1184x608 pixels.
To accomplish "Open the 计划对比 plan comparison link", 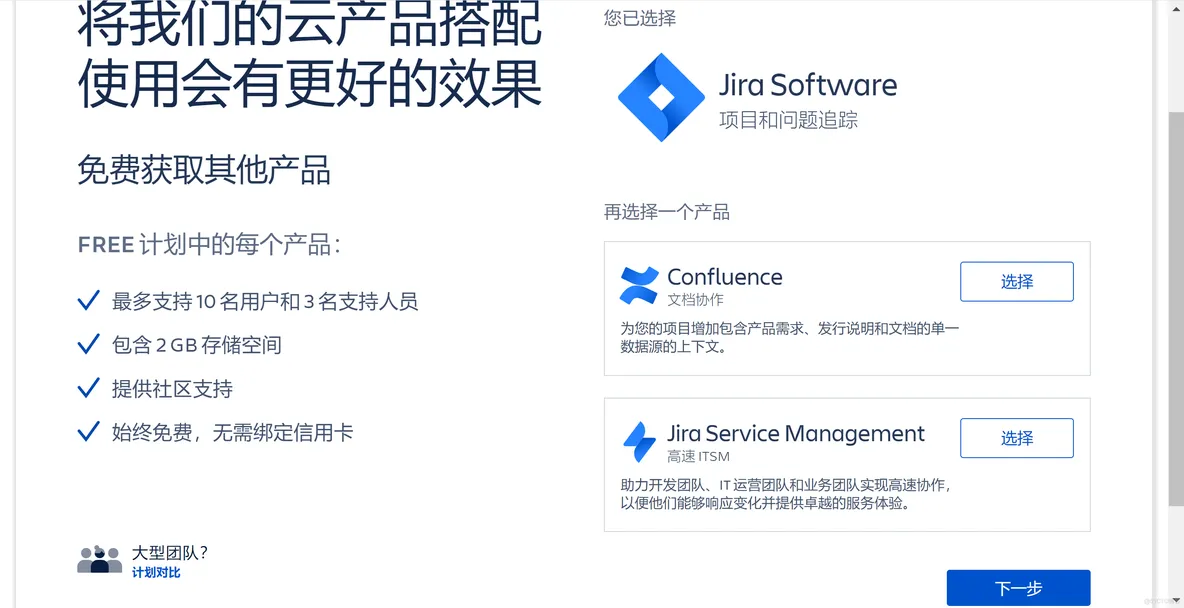I will (x=156, y=573).
